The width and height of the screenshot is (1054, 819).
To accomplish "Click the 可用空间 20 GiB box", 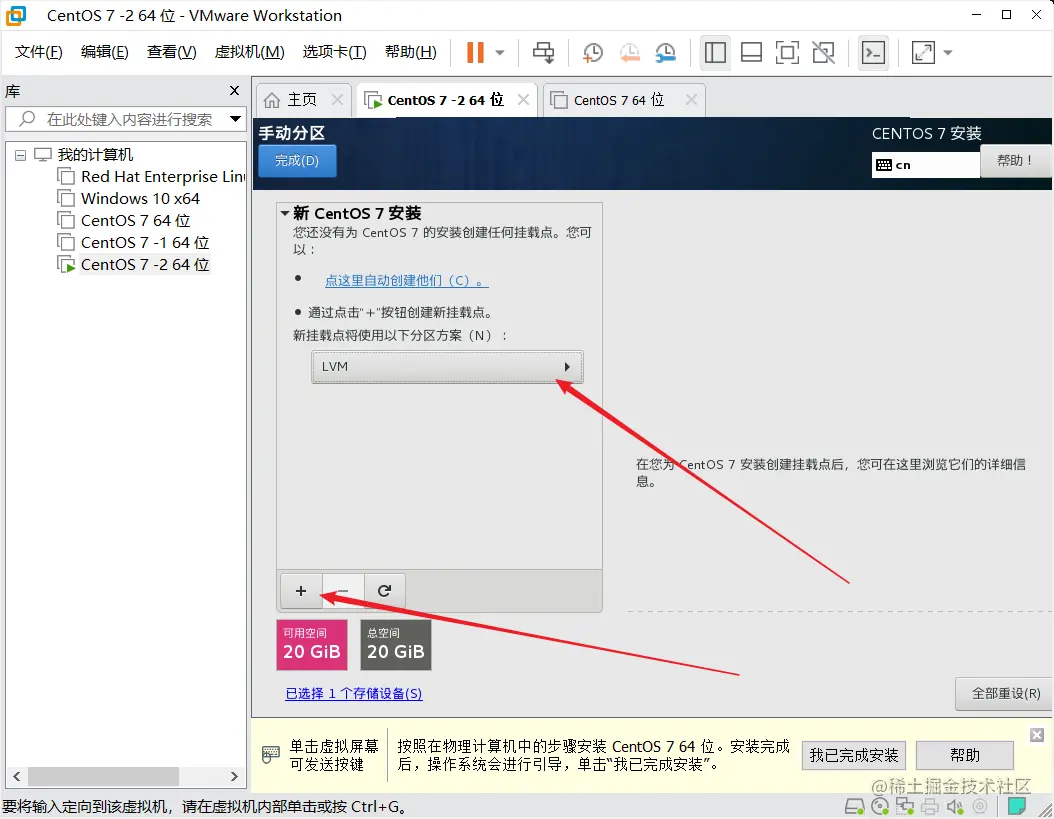I will 312,645.
